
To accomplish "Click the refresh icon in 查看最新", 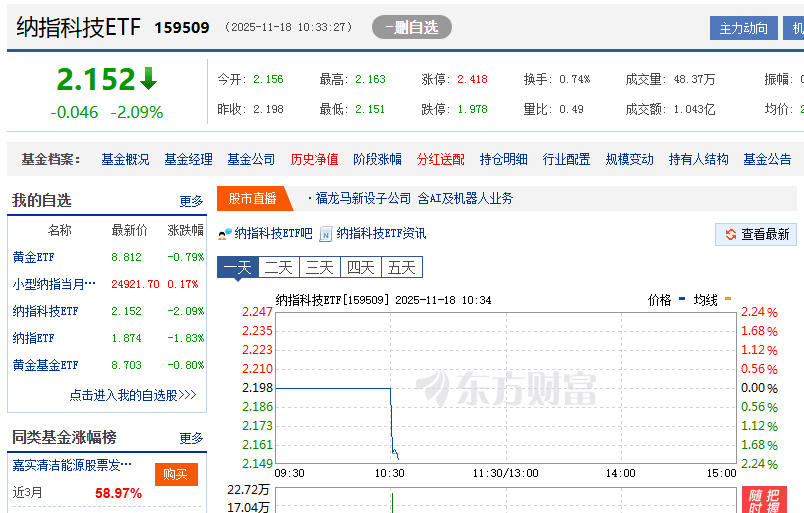I will pos(730,234).
